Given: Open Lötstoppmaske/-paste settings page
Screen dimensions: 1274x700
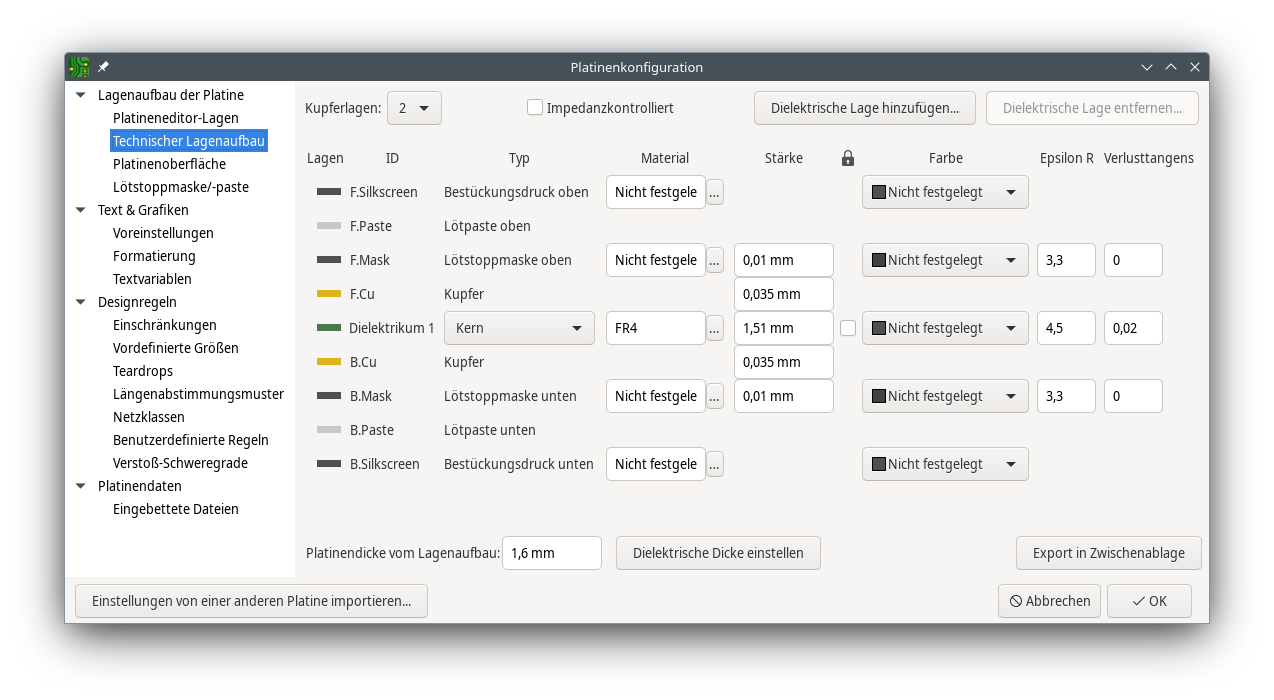Looking at the screenshot, I should [x=181, y=187].
